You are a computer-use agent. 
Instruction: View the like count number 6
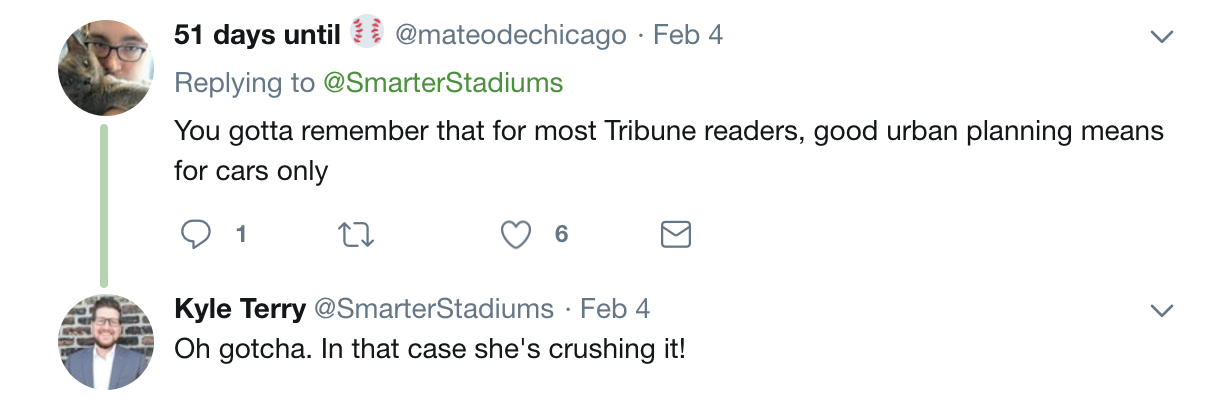tap(561, 234)
